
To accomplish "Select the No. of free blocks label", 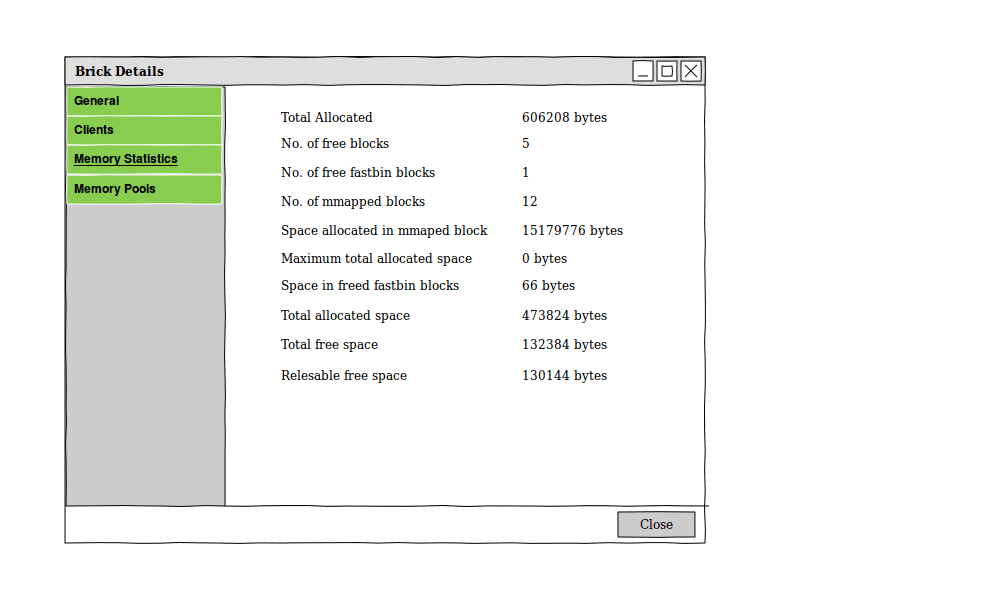I will coord(335,143).
